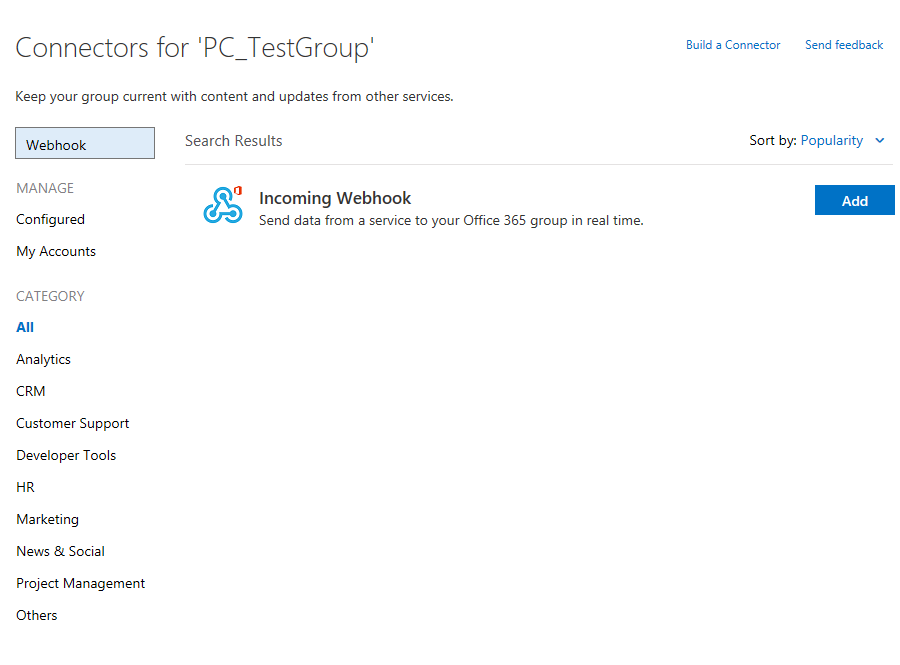Show Project Management connectors
This screenshot has width=900, height=665.
click(80, 583)
